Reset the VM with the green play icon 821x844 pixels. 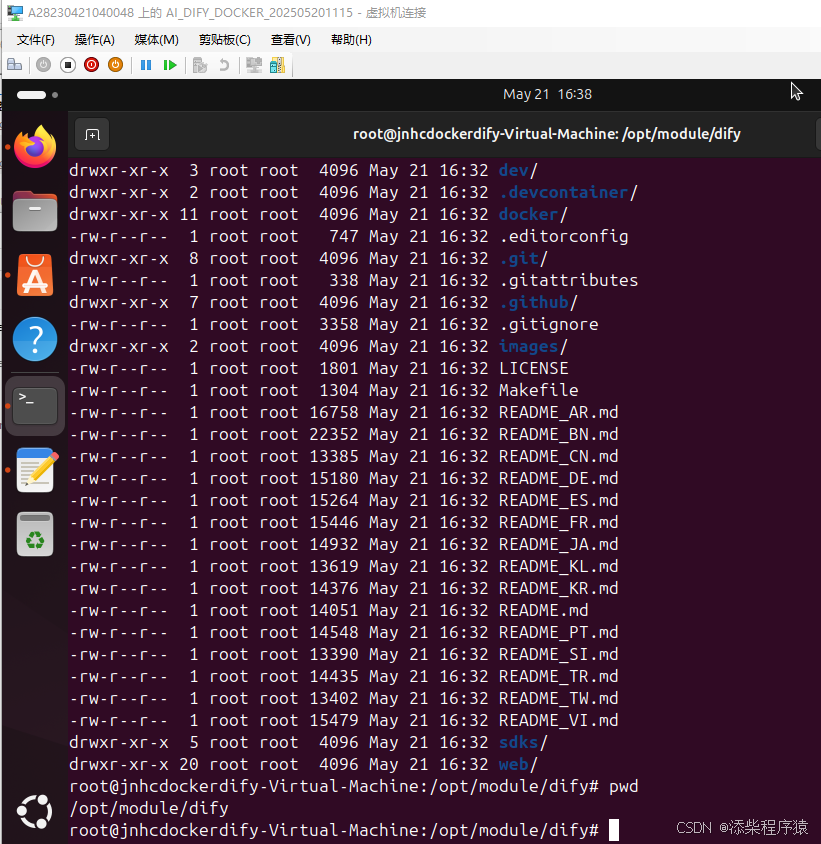(170, 65)
